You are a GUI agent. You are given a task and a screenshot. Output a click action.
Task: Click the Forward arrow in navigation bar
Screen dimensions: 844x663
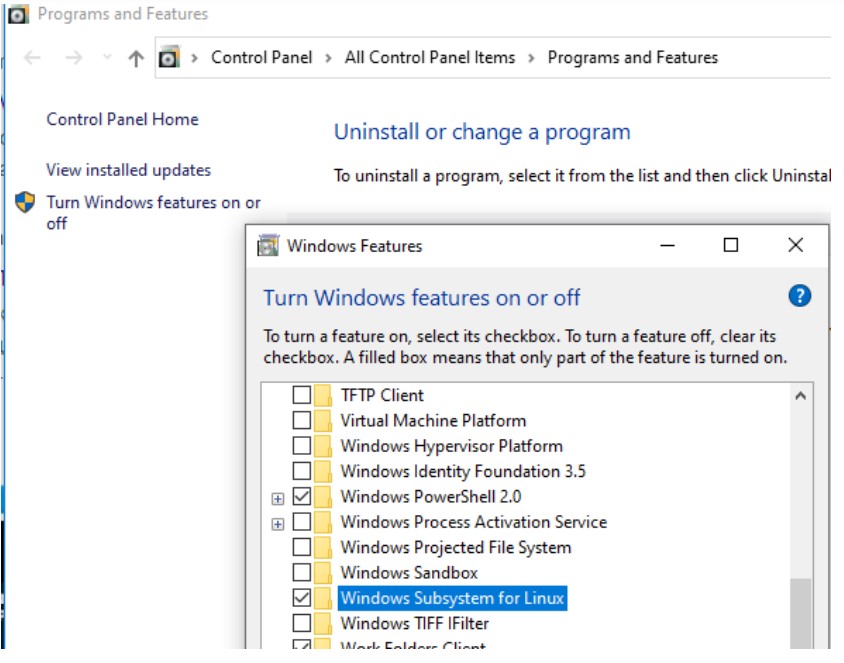73,58
